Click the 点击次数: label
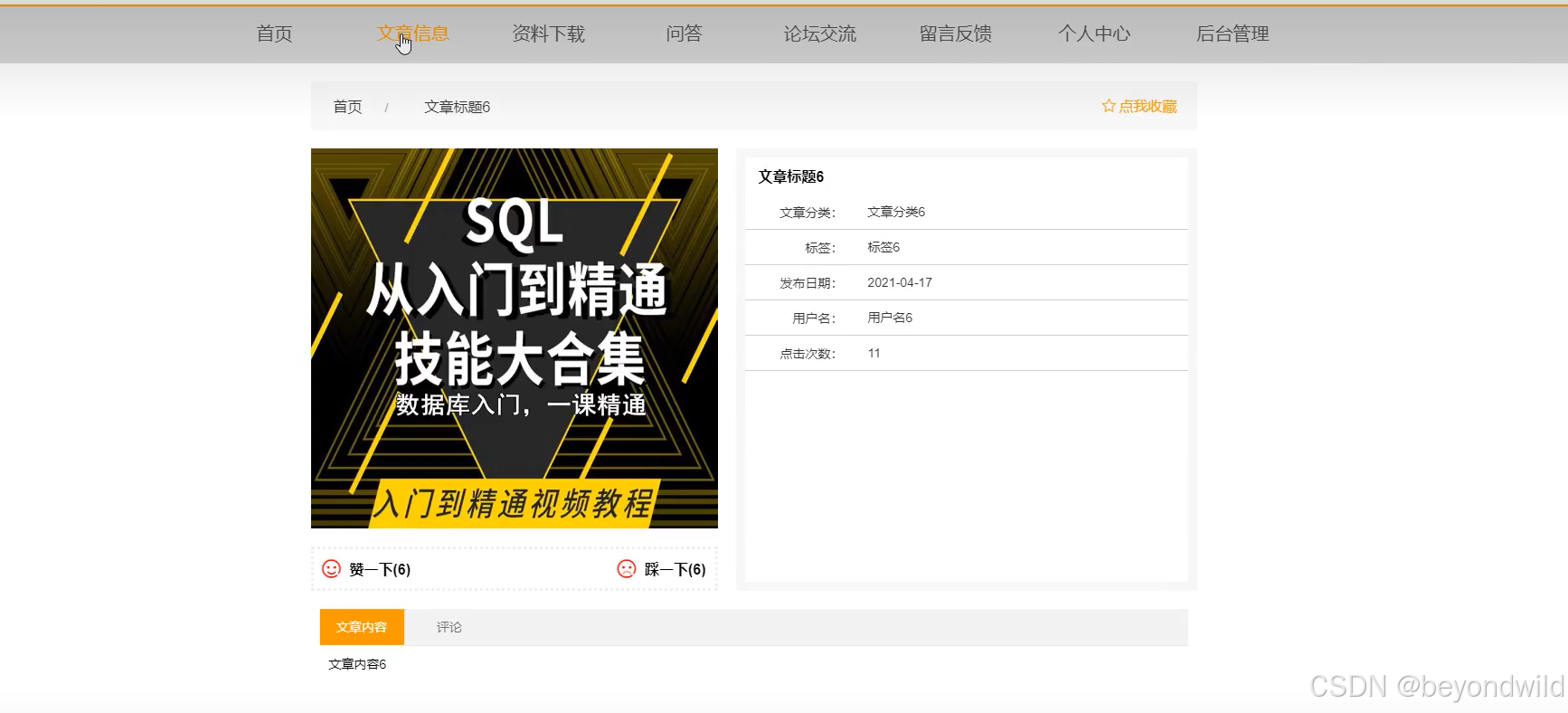 coord(808,354)
